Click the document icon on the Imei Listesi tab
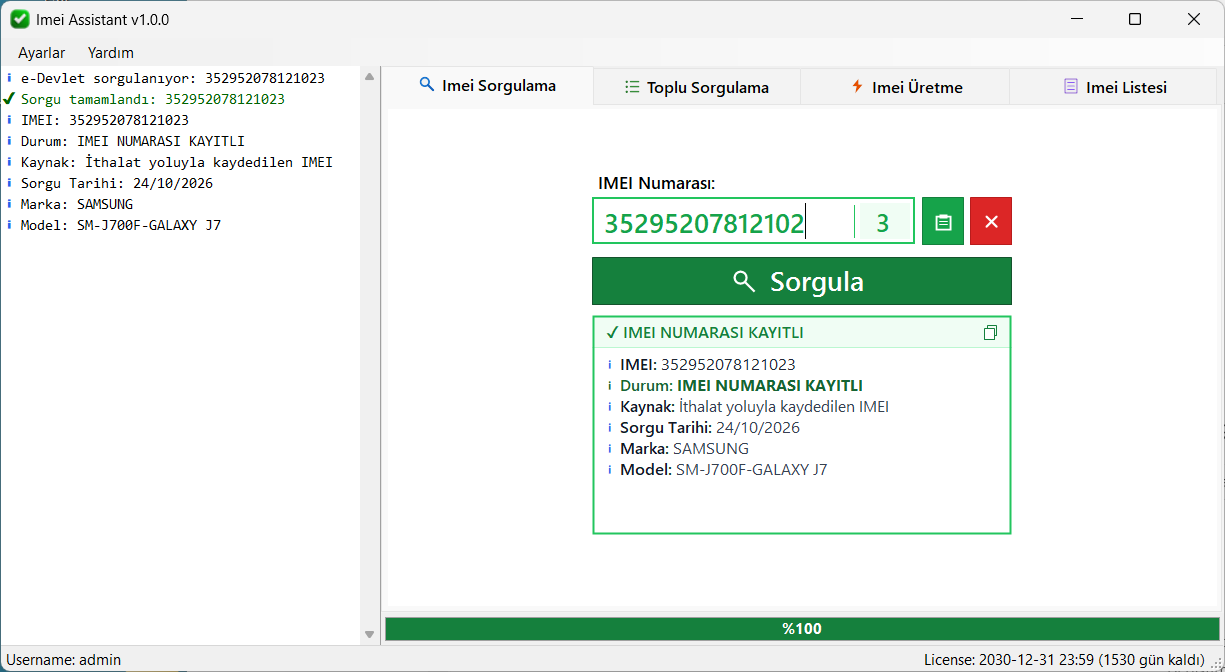 pyautogui.click(x=1071, y=86)
